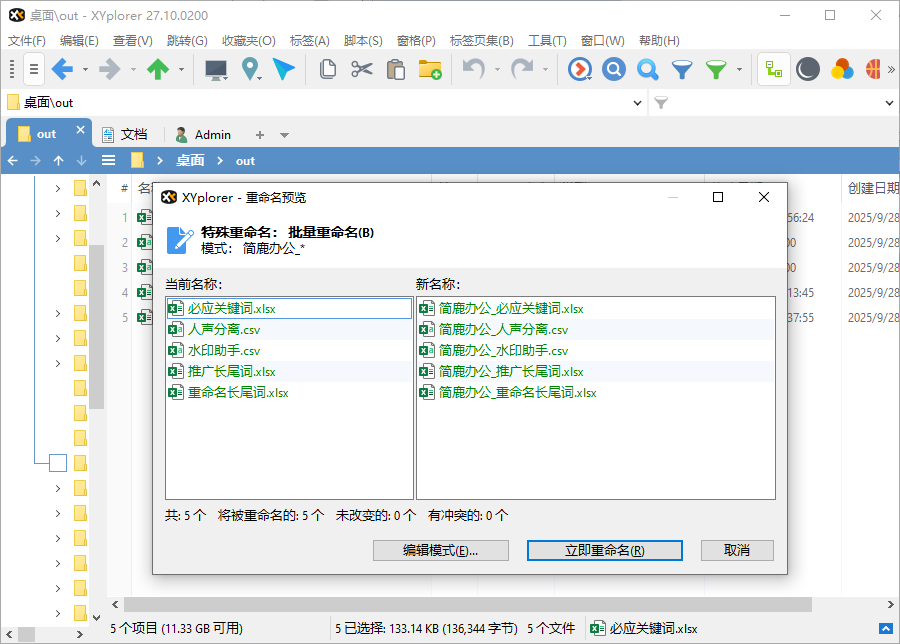Click the Back arrow in the toolbar
The image size is (900, 644).
click(x=62, y=69)
